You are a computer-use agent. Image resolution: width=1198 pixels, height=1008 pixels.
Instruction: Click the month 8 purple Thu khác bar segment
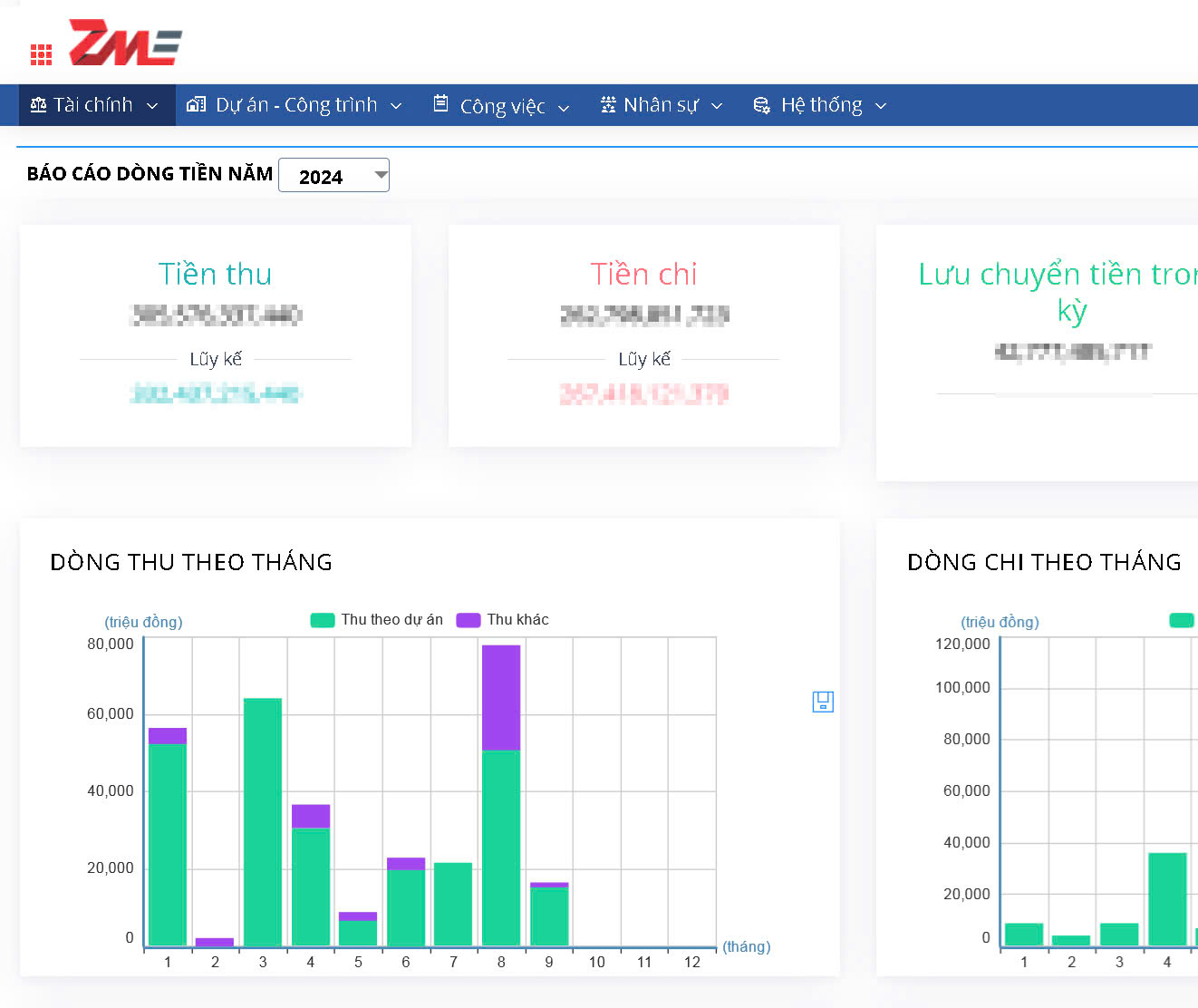point(501,698)
